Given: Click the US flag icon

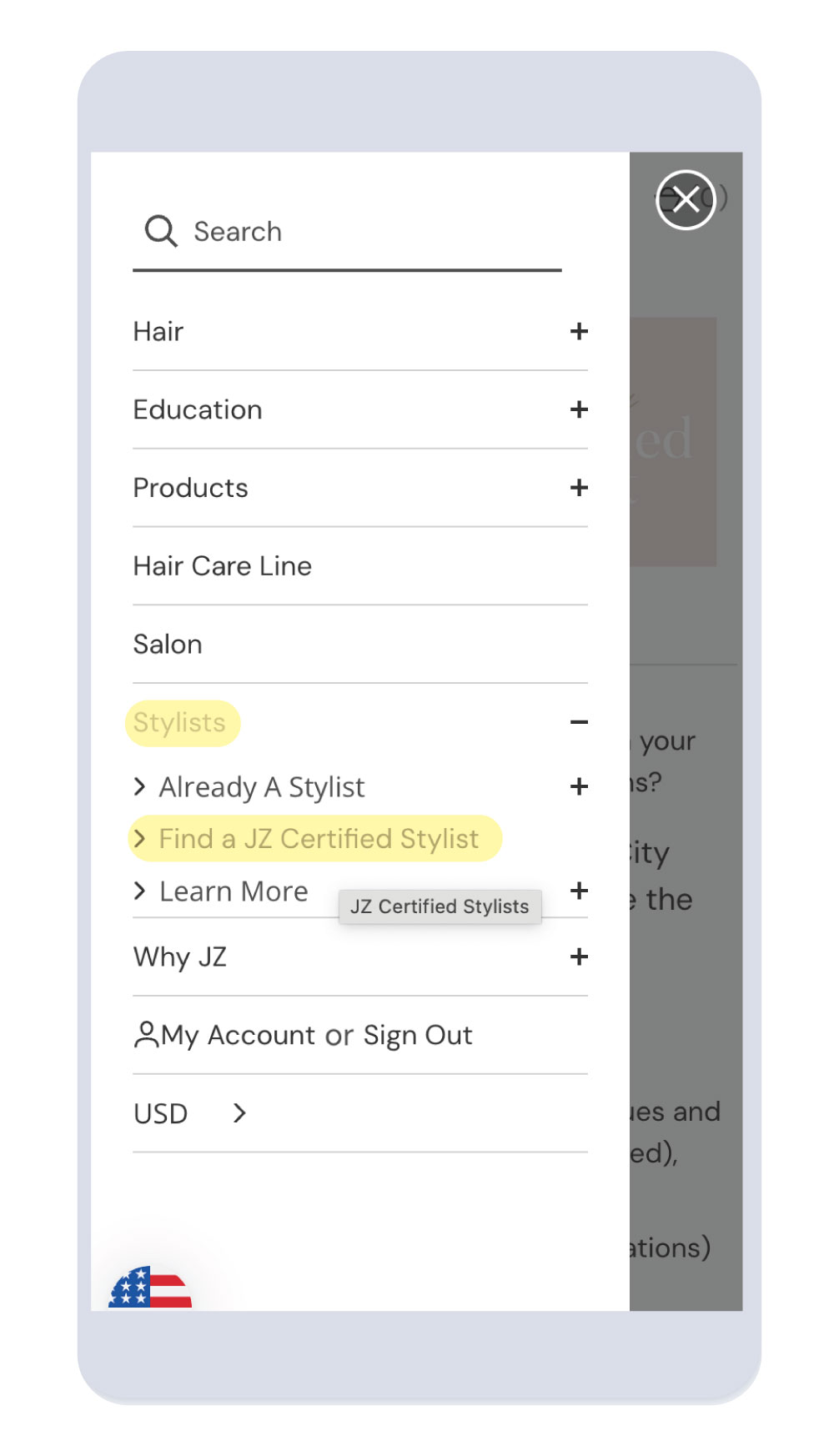Looking at the screenshot, I should (150, 1289).
